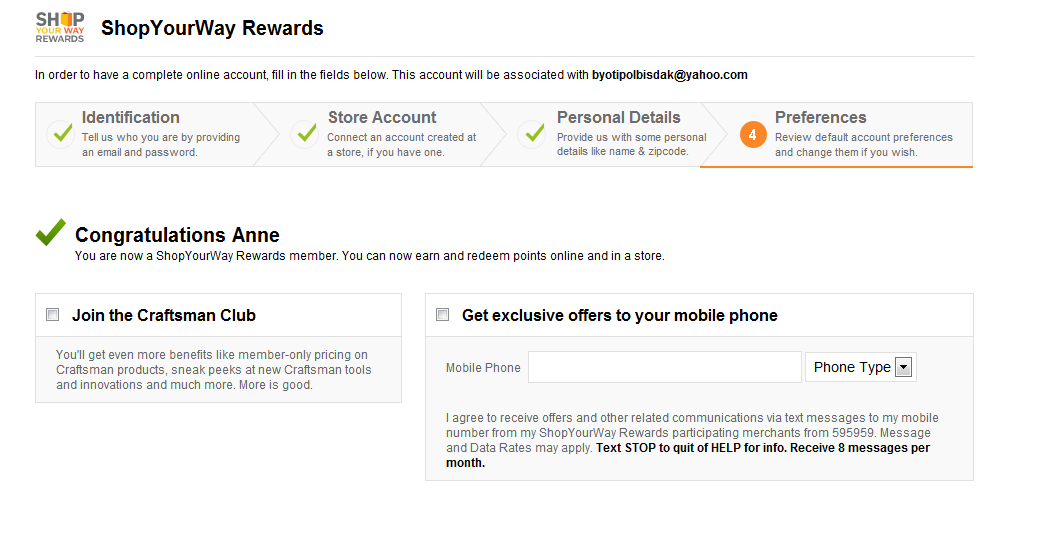This screenshot has width=1037, height=557.
Task: Go to the Identification step title
Action: click(x=131, y=117)
